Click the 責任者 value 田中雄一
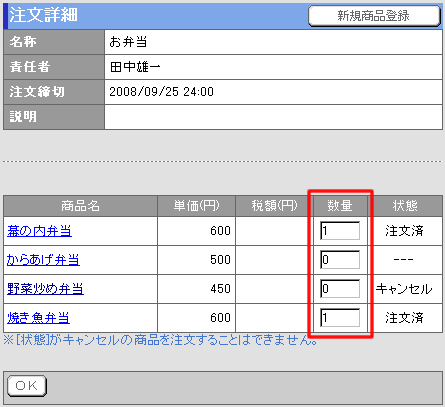The height and width of the screenshot is (407, 445). tap(135, 67)
